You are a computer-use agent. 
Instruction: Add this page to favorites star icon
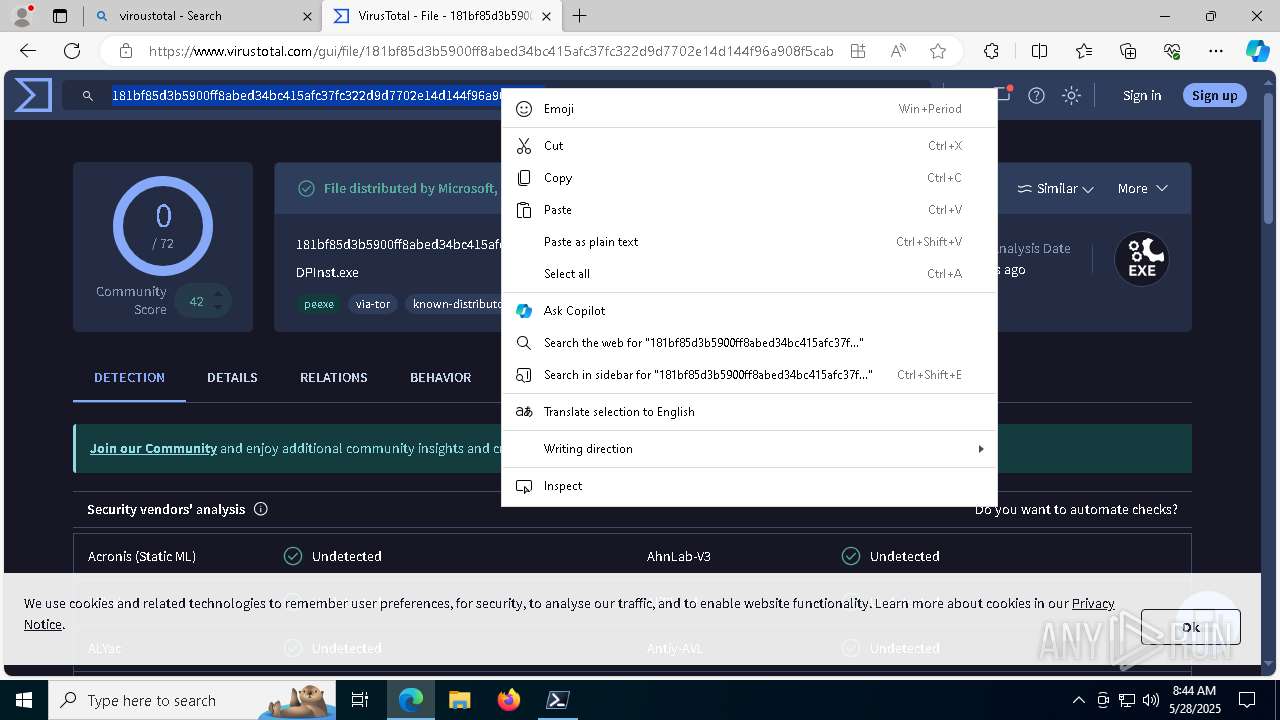(938, 51)
